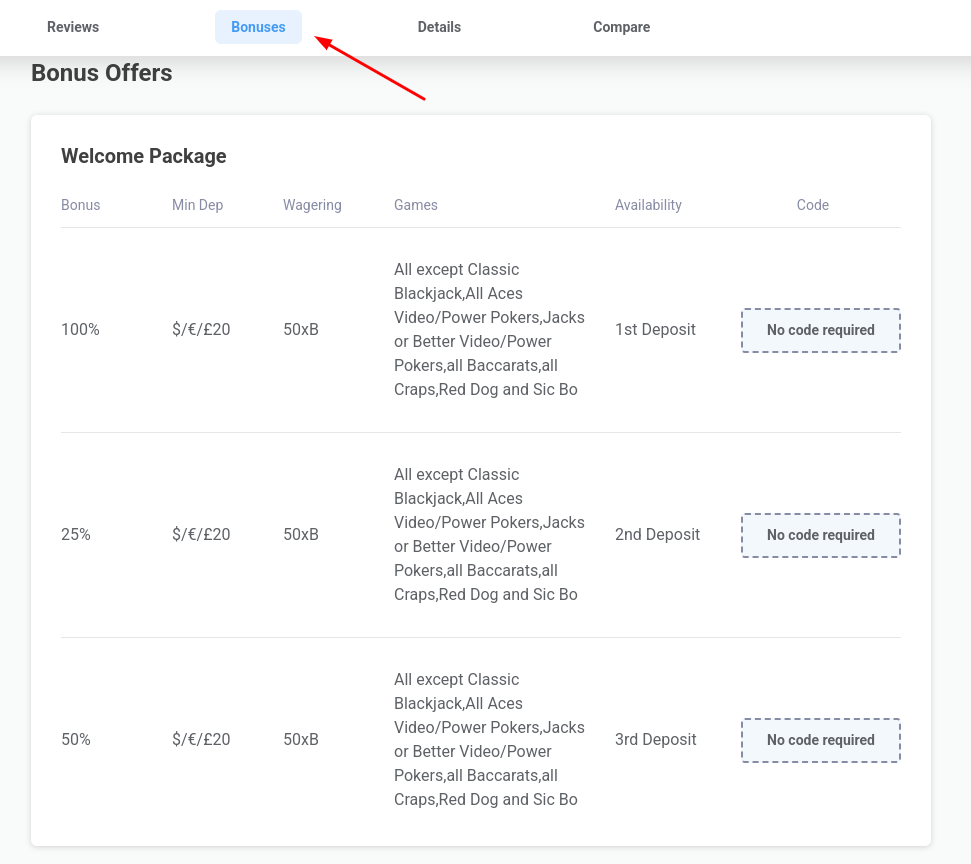Click the Welcome Package heading
The height and width of the screenshot is (864, 971).
click(x=144, y=156)
